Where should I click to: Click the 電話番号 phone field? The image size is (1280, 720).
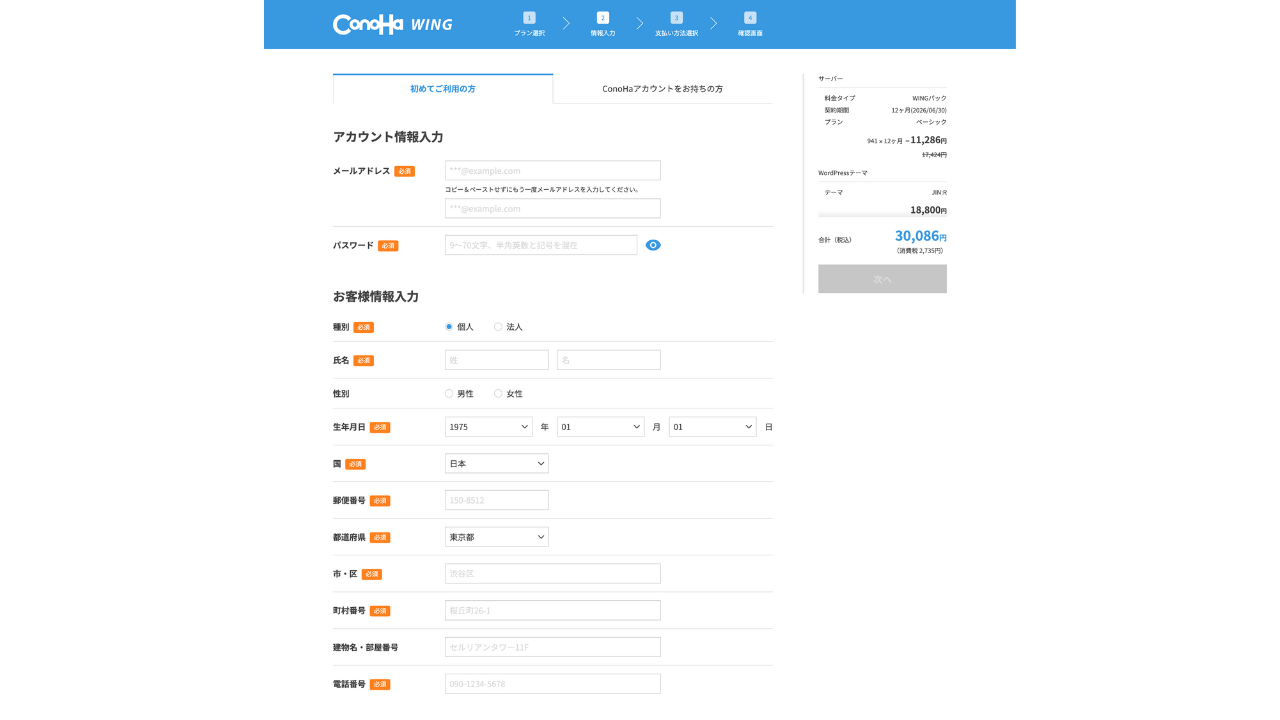coord(553,684)
